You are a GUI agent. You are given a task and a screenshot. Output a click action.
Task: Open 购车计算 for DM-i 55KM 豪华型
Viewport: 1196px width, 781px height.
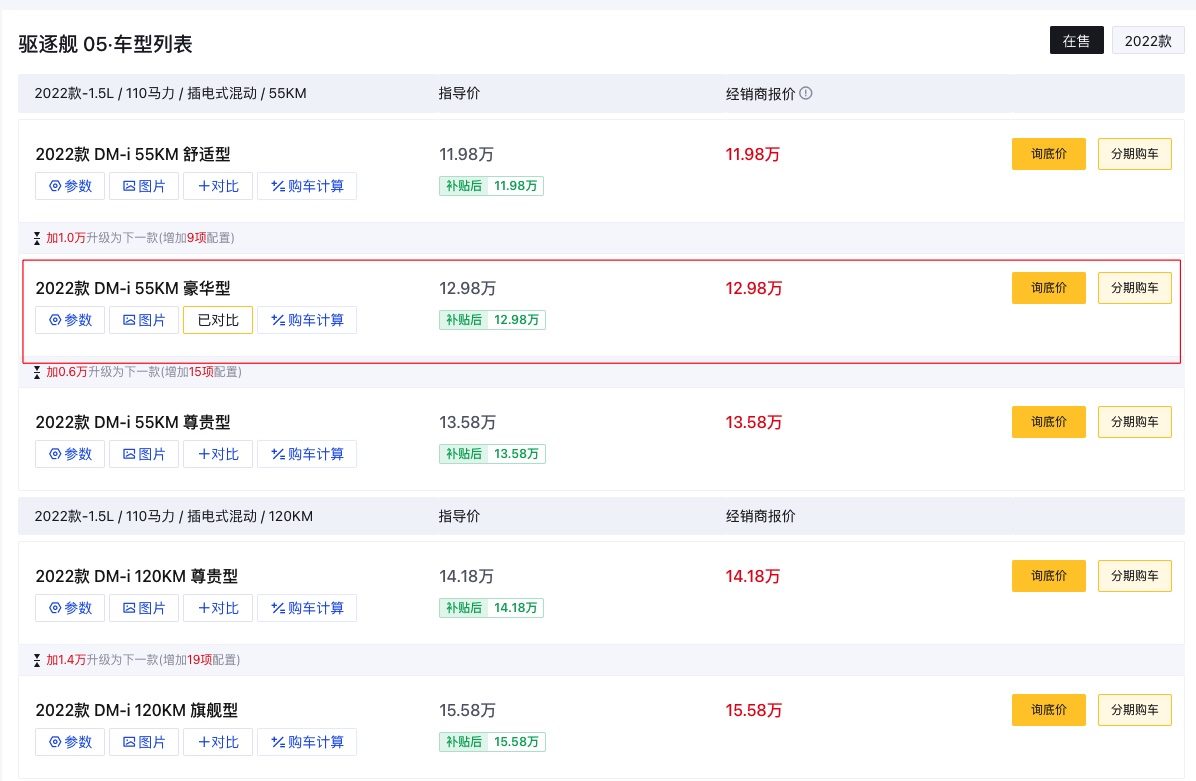[307, 320]
